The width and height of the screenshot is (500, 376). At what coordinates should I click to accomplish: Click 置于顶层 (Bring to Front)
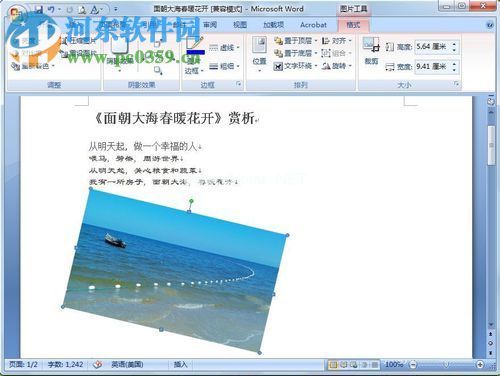[295, 41]
